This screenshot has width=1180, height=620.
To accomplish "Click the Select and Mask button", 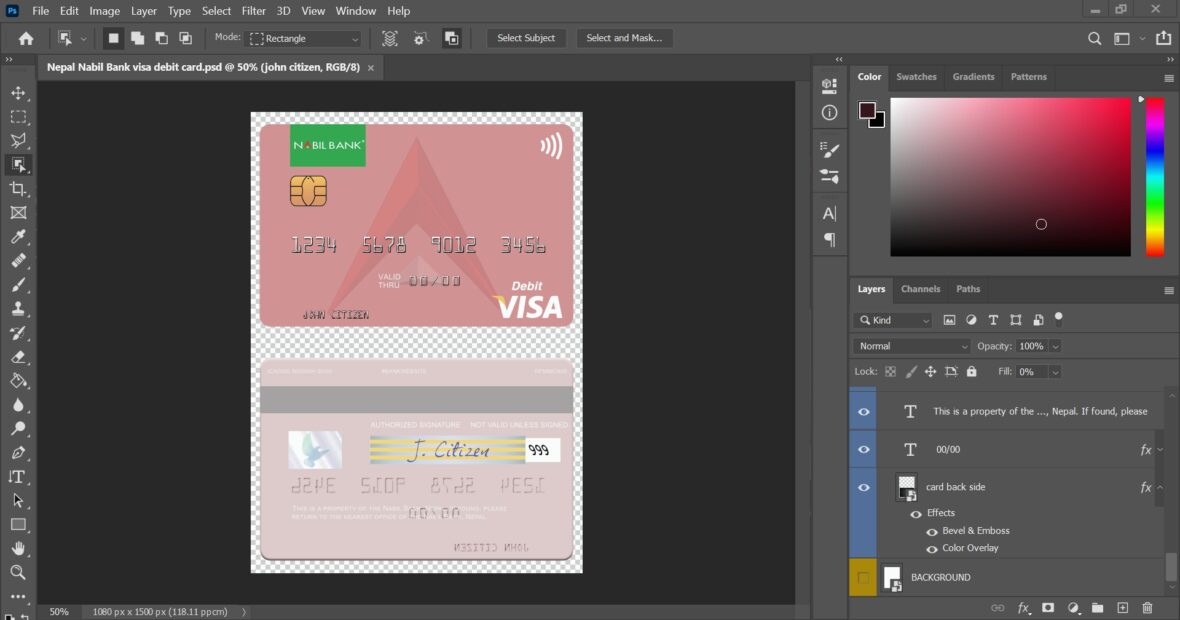I will pos(624,37).
